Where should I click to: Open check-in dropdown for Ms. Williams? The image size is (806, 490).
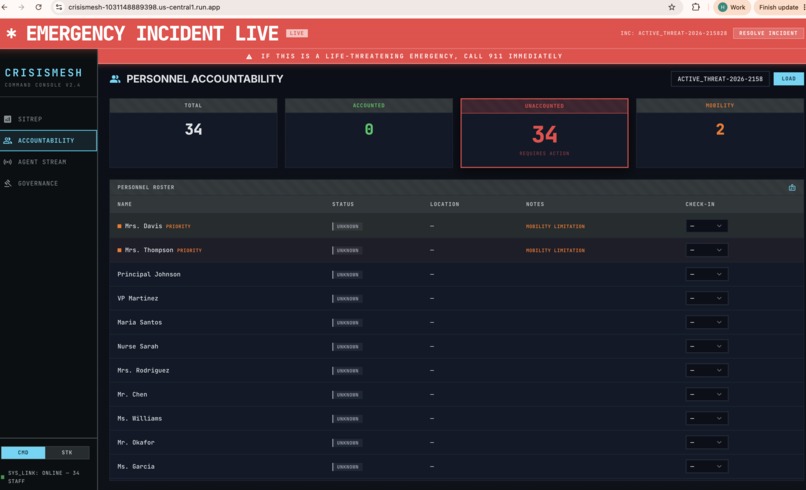pyautogui.click(x=707, y=419)
